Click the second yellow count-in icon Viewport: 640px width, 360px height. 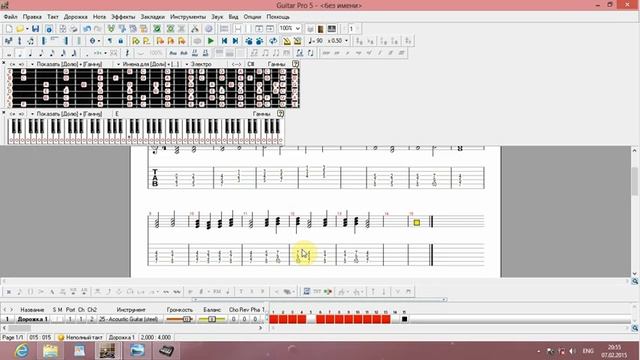tap(298, 41)
